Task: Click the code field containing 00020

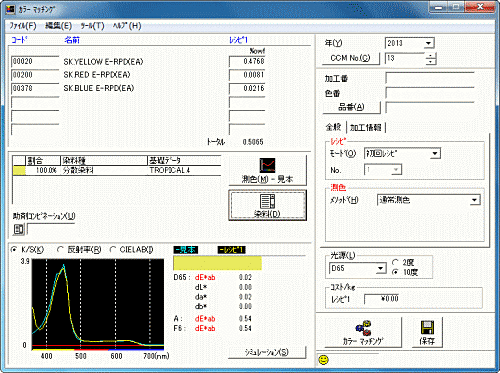Action: coord(35,62)
